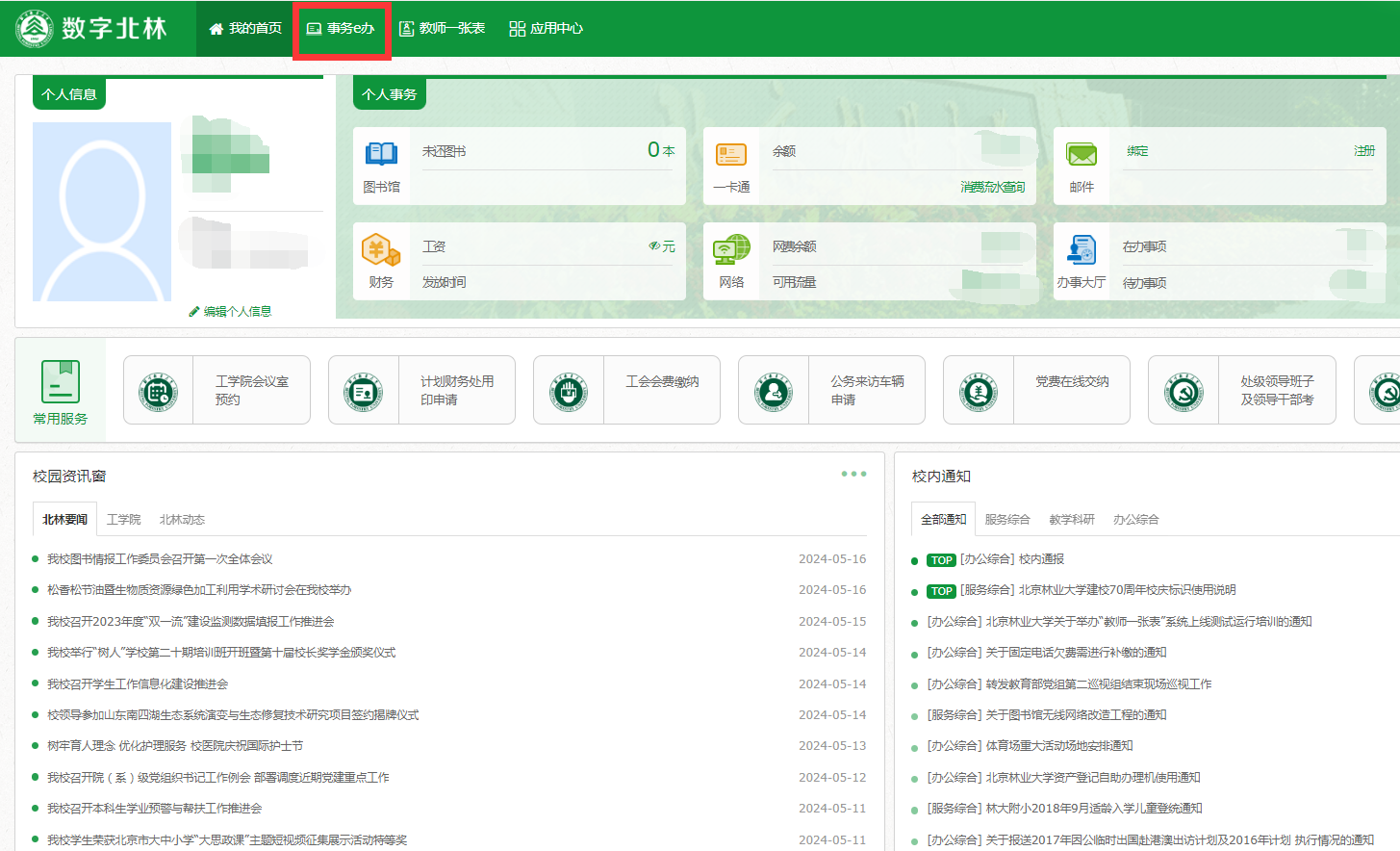Click 编辑个人信息 edit link
The width and height of the screenshot is (1400, 851).
click(231, 312)
